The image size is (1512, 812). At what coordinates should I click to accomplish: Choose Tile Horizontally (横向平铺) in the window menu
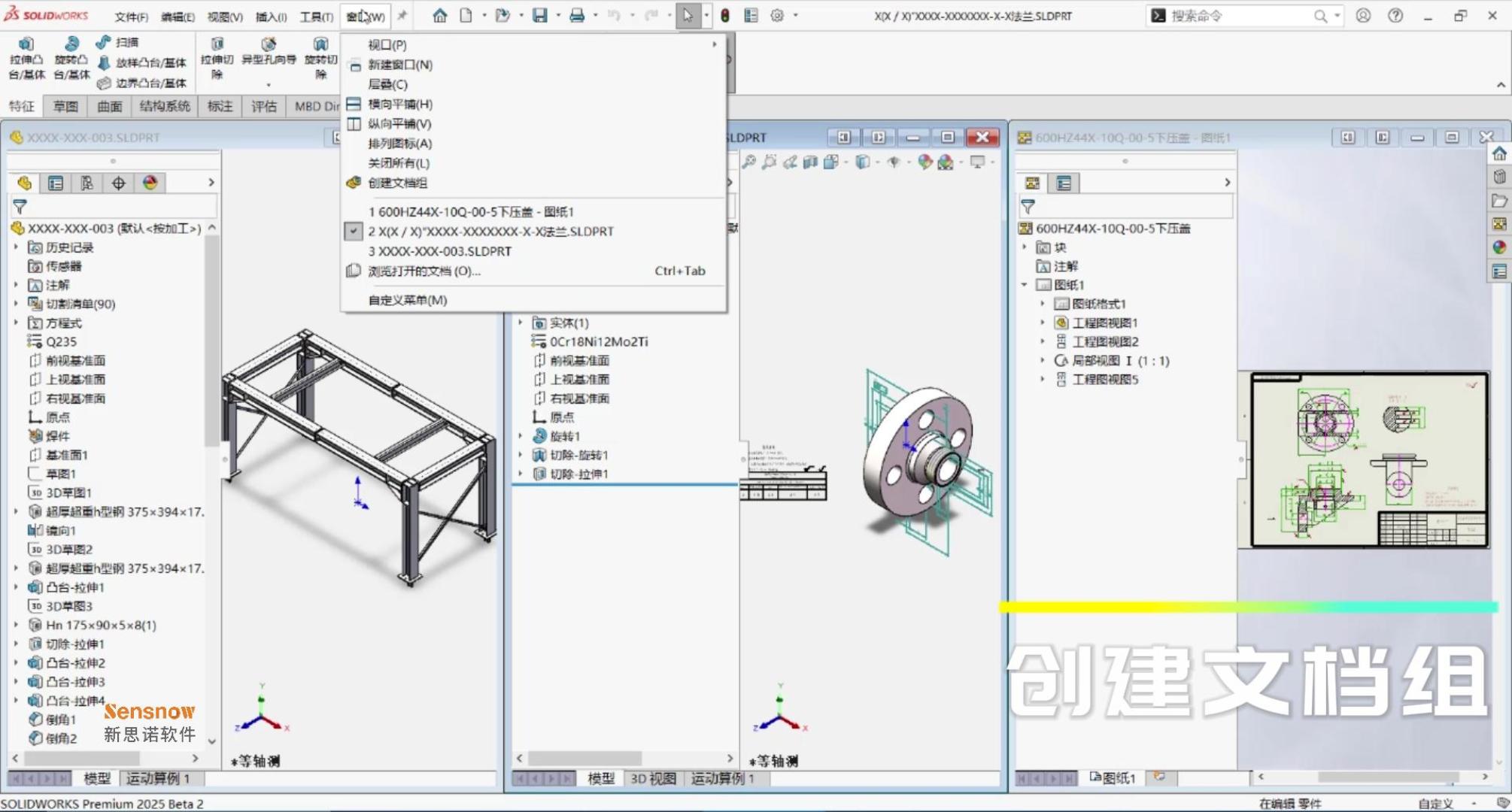(x=399, y=104)
